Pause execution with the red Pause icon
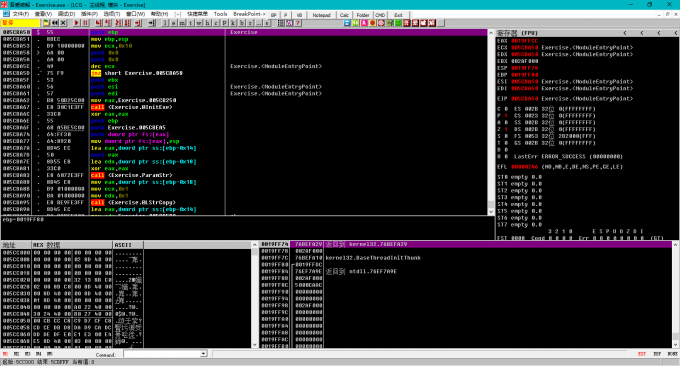The height and width of the screenshot is (366, 680). [85, 23]
